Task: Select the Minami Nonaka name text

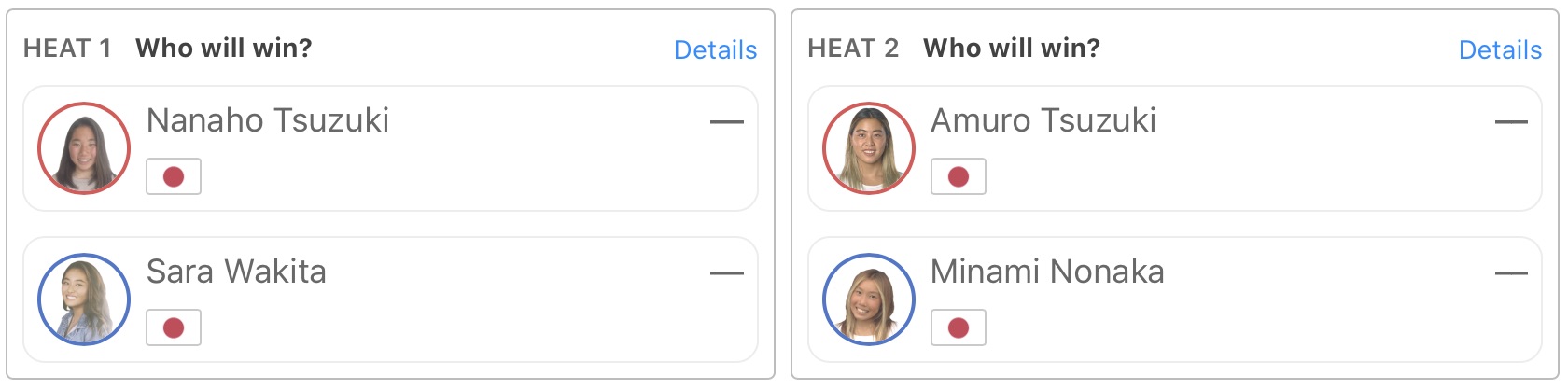Action: point(1047,272)
